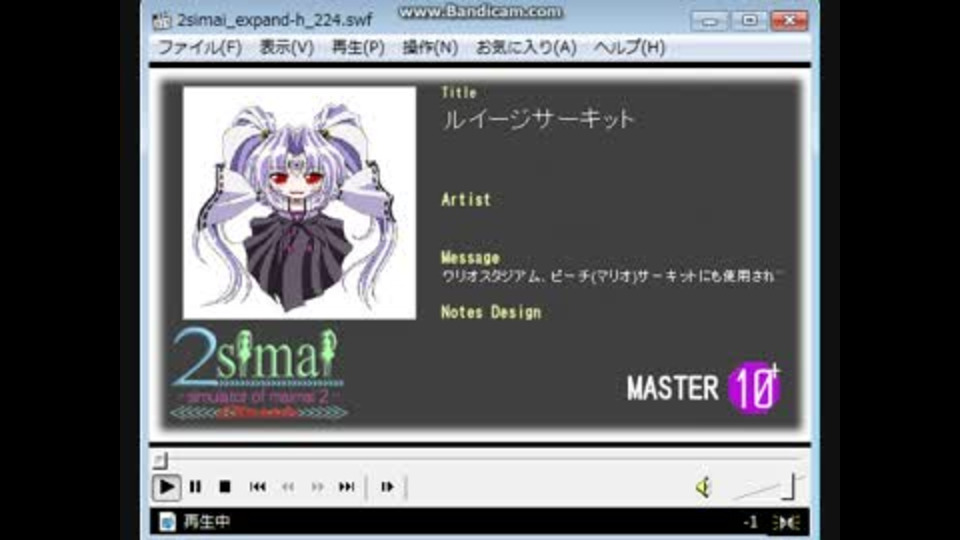Image resolution: width=960 pixels, height=540 pixels.
Task: Open the お気に入り(A) menu
Action: point(526,47)
